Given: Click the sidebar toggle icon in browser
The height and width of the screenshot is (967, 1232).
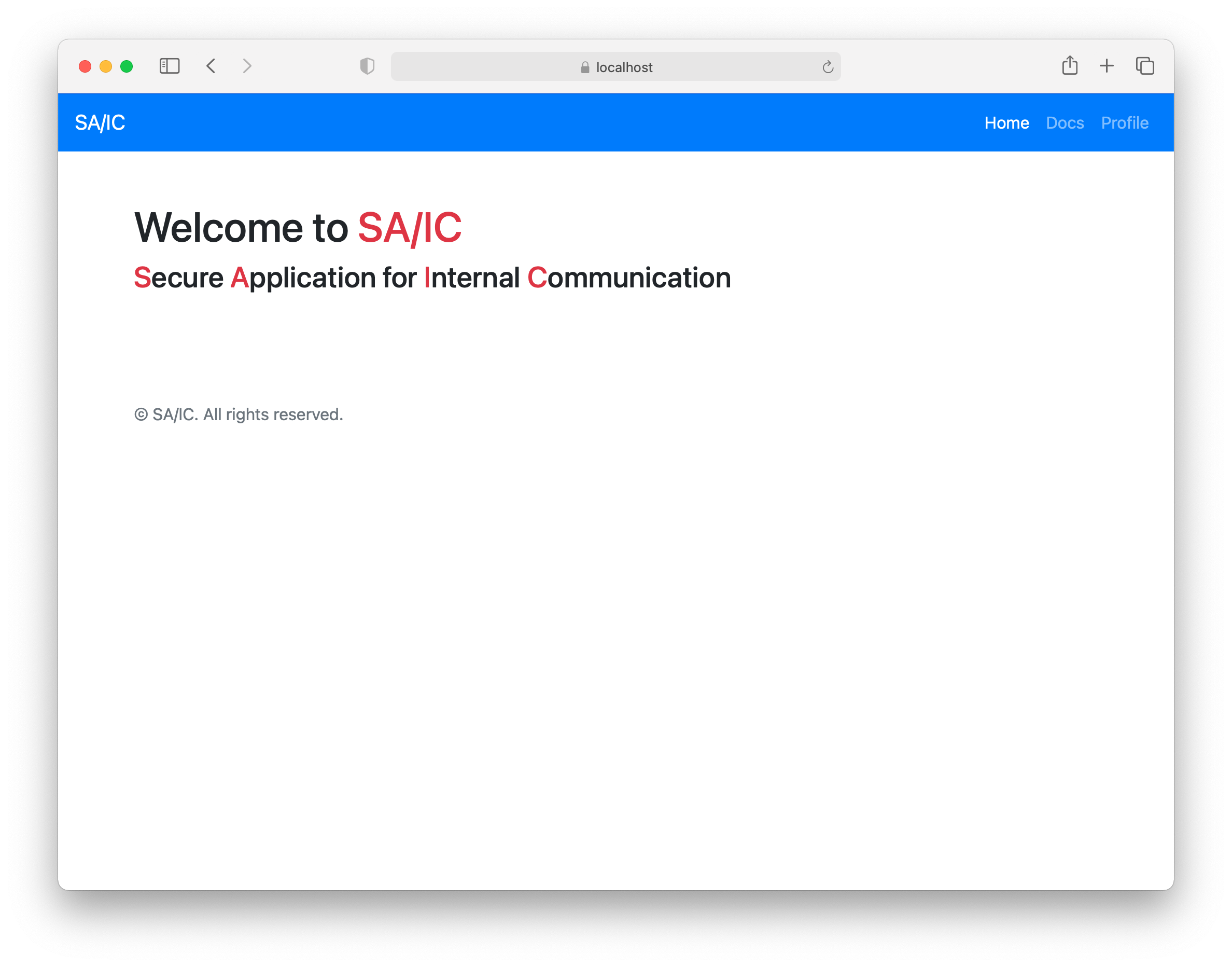Looking at the screenshot, I should click(x=169, y=67).
